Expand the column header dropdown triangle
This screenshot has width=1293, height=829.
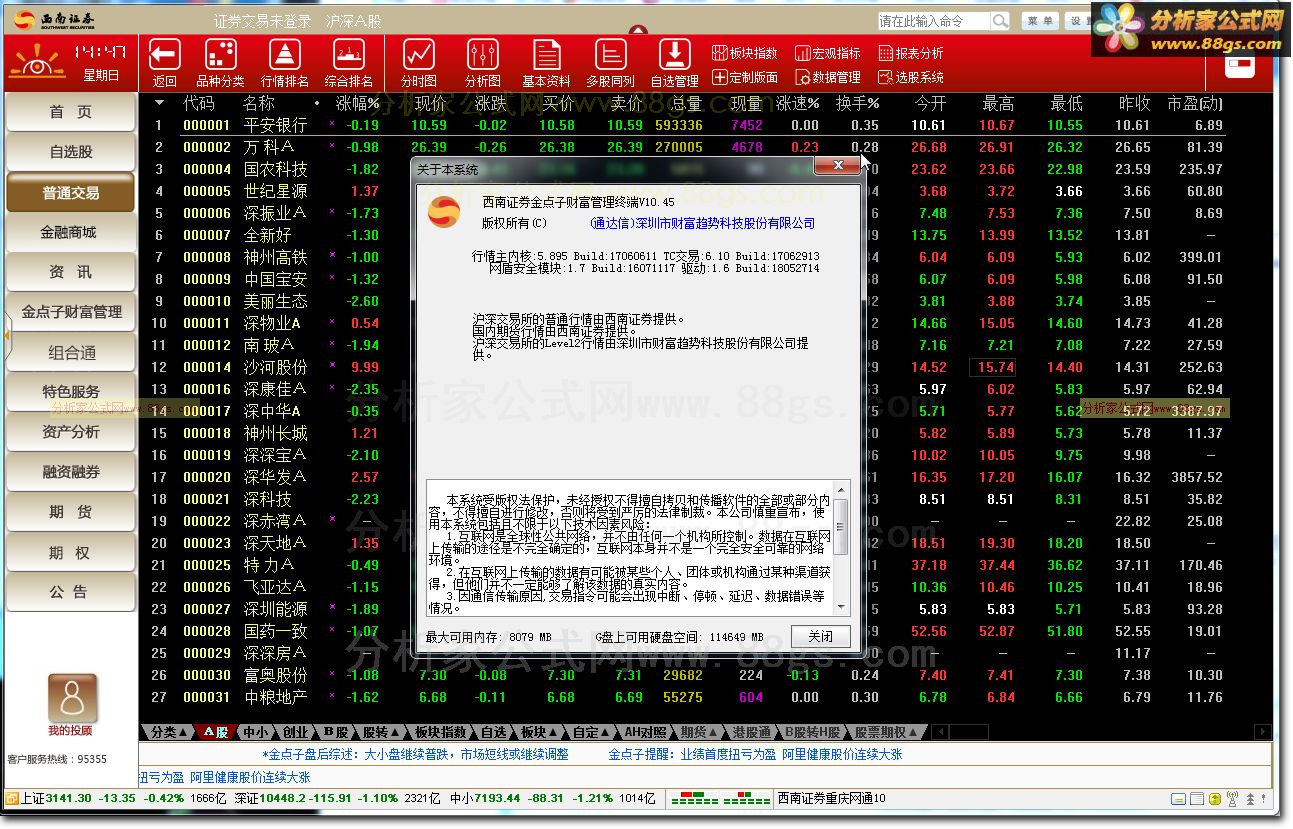(160, 103)
